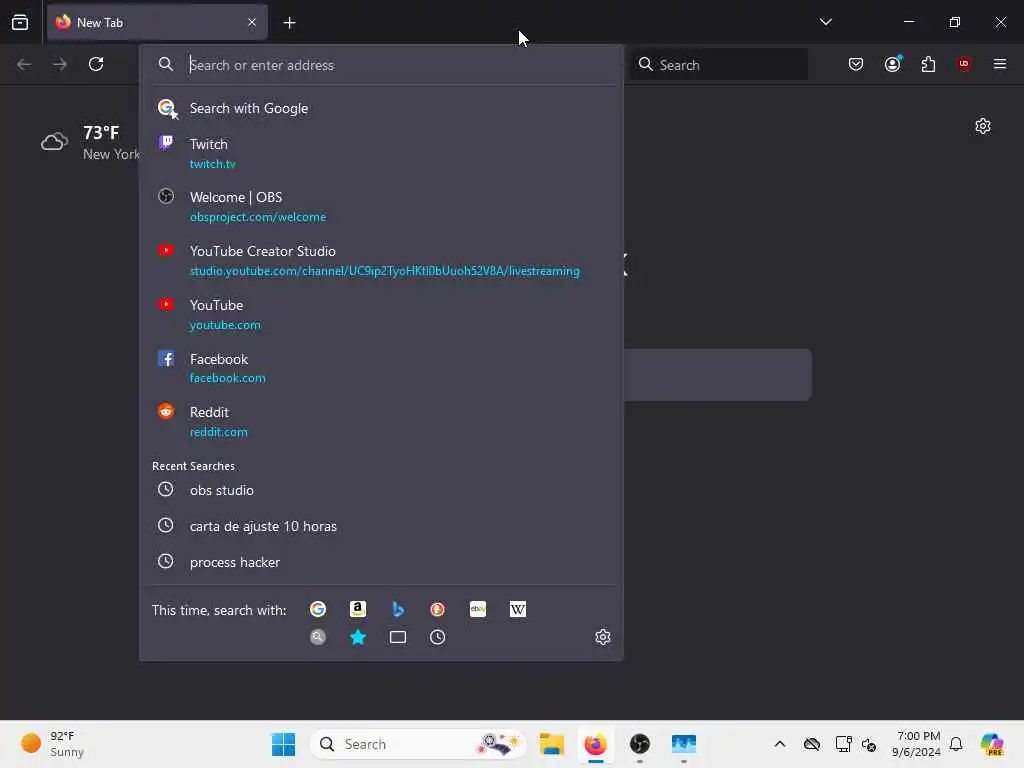The height and width of the screenshot is (768, 1024).
Task: Select the Facebook suggestion
Action: 381,368
